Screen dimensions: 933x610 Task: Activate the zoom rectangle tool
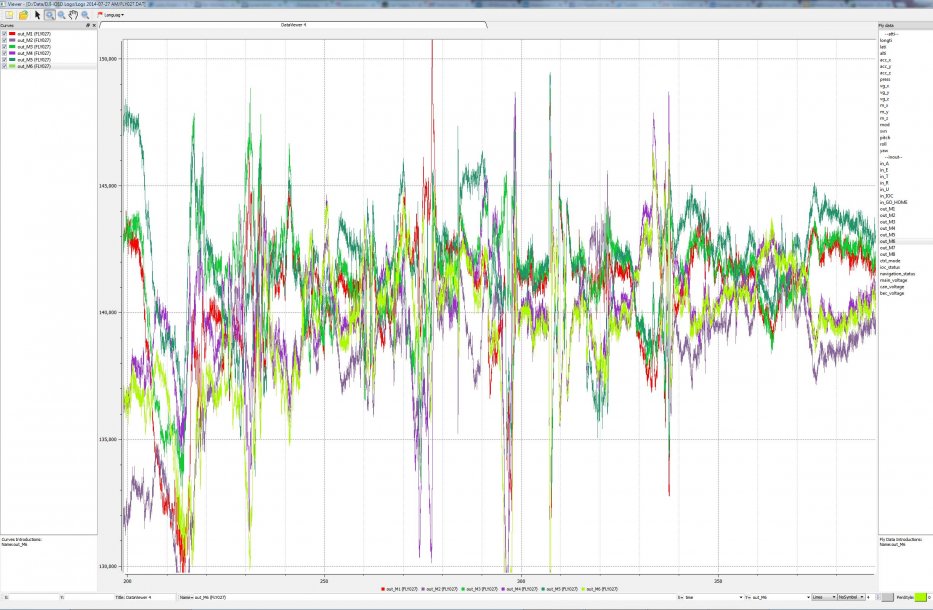(x=49, y=15)
